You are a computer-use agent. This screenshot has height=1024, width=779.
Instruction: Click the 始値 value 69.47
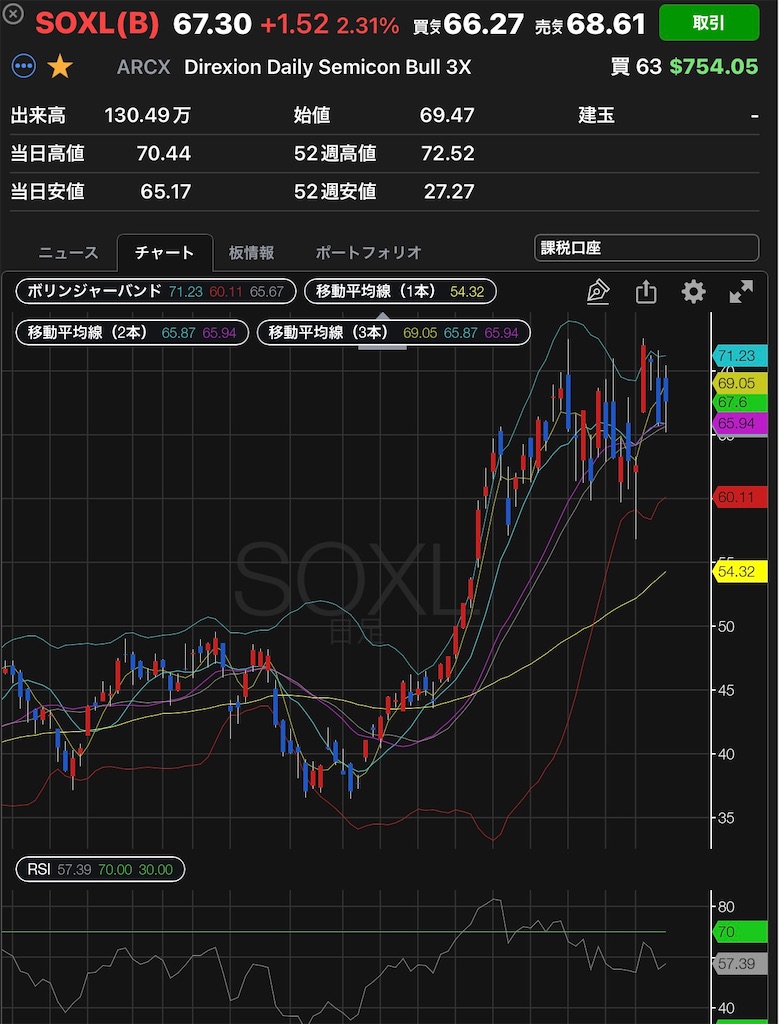coord(447,116)
